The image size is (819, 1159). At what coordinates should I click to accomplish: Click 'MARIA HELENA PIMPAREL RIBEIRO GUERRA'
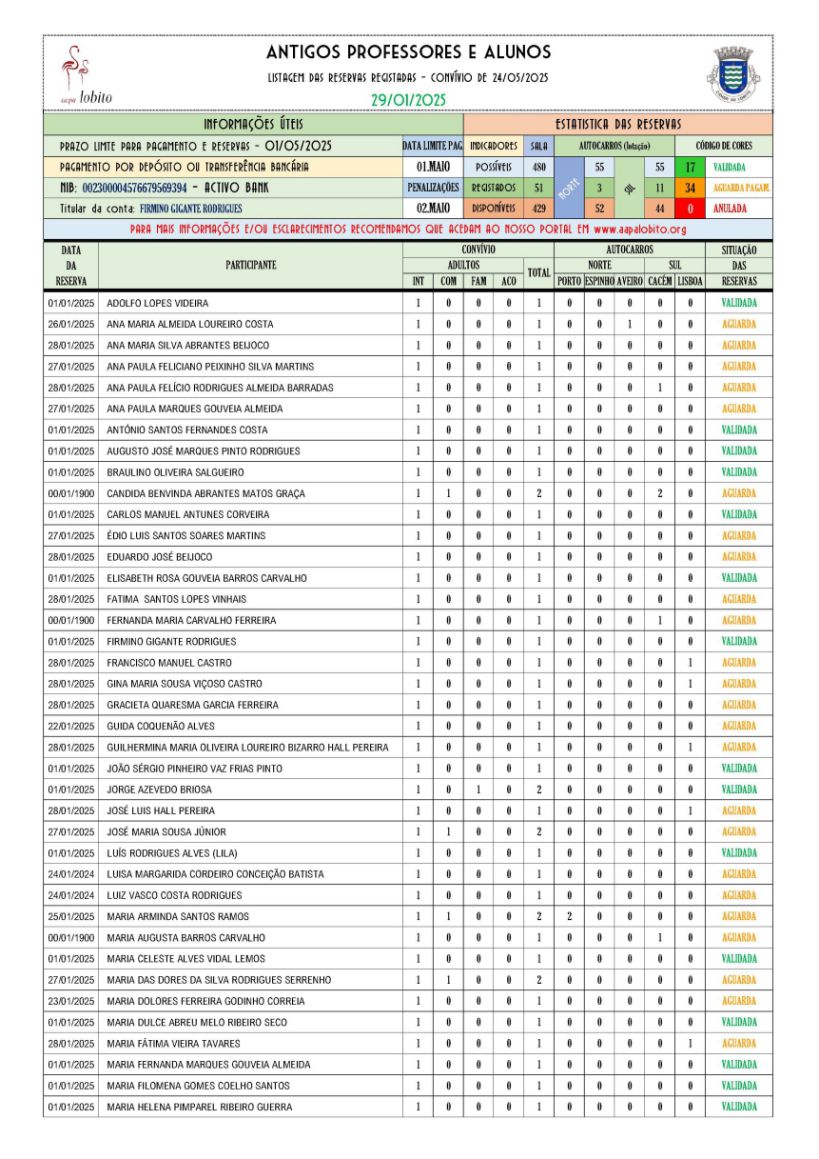[199, 1107]
